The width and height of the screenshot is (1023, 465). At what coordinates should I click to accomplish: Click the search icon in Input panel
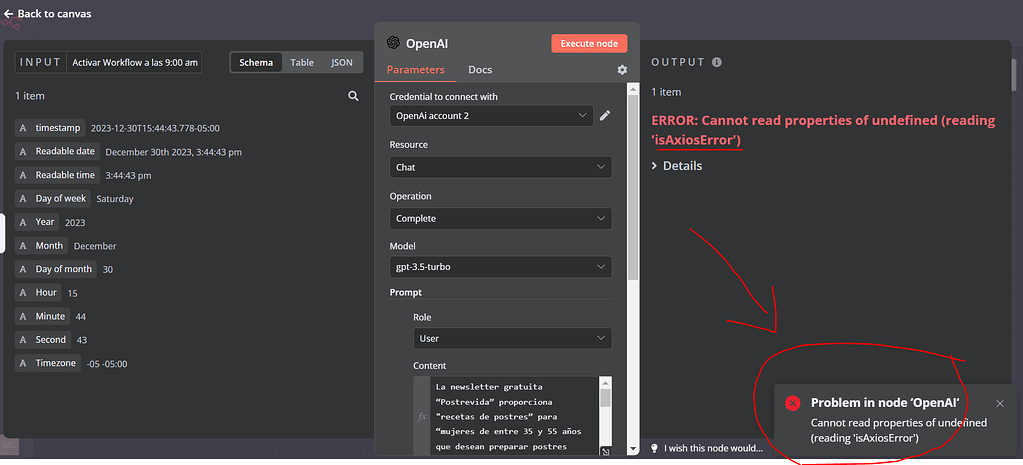pyautogui.click(x=353, y=96)
